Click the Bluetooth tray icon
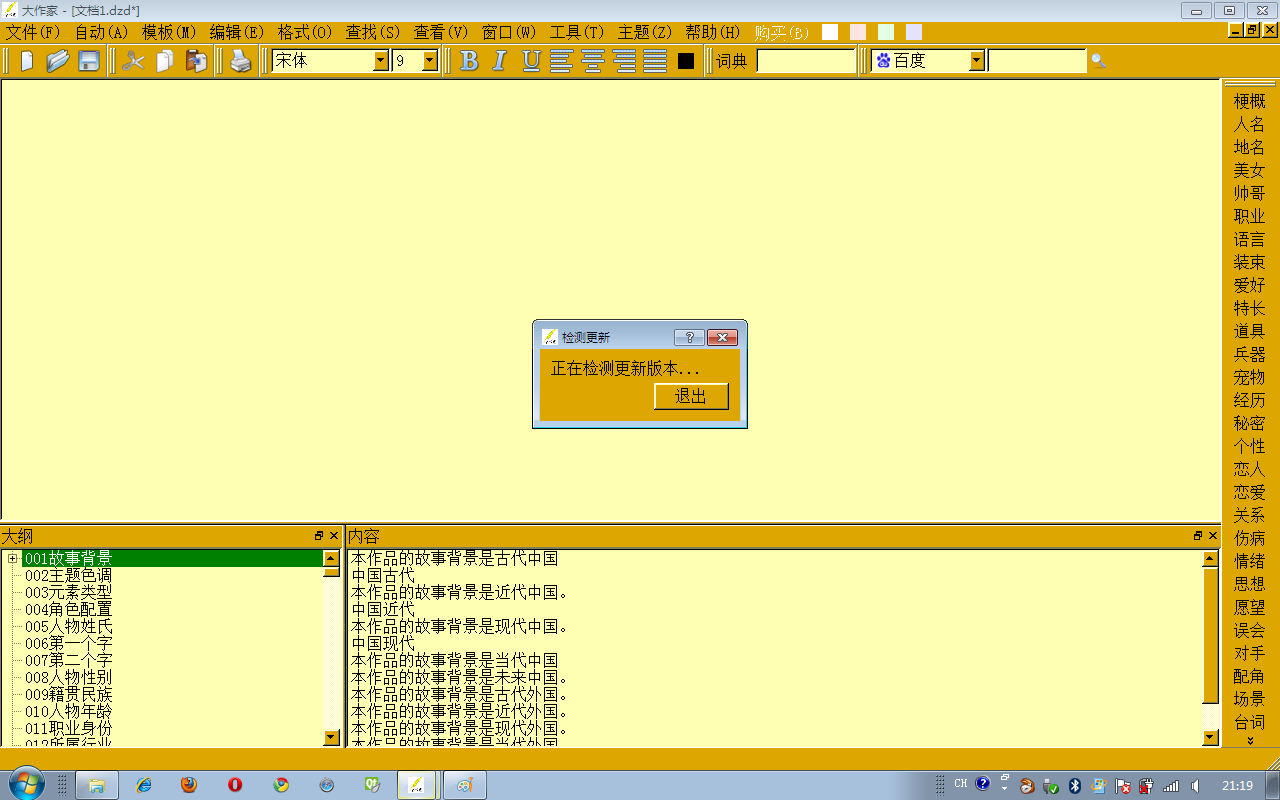Image resolution: width=1280 pixels, height=800 pixels. point(1075,785)
